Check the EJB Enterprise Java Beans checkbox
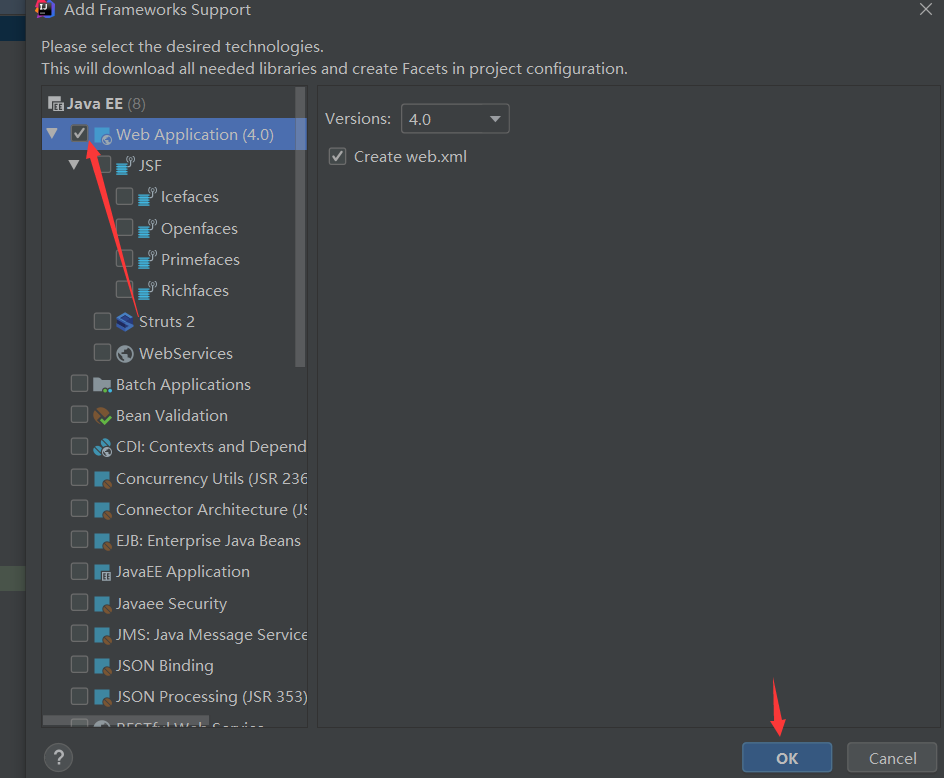 pos(79,540)
